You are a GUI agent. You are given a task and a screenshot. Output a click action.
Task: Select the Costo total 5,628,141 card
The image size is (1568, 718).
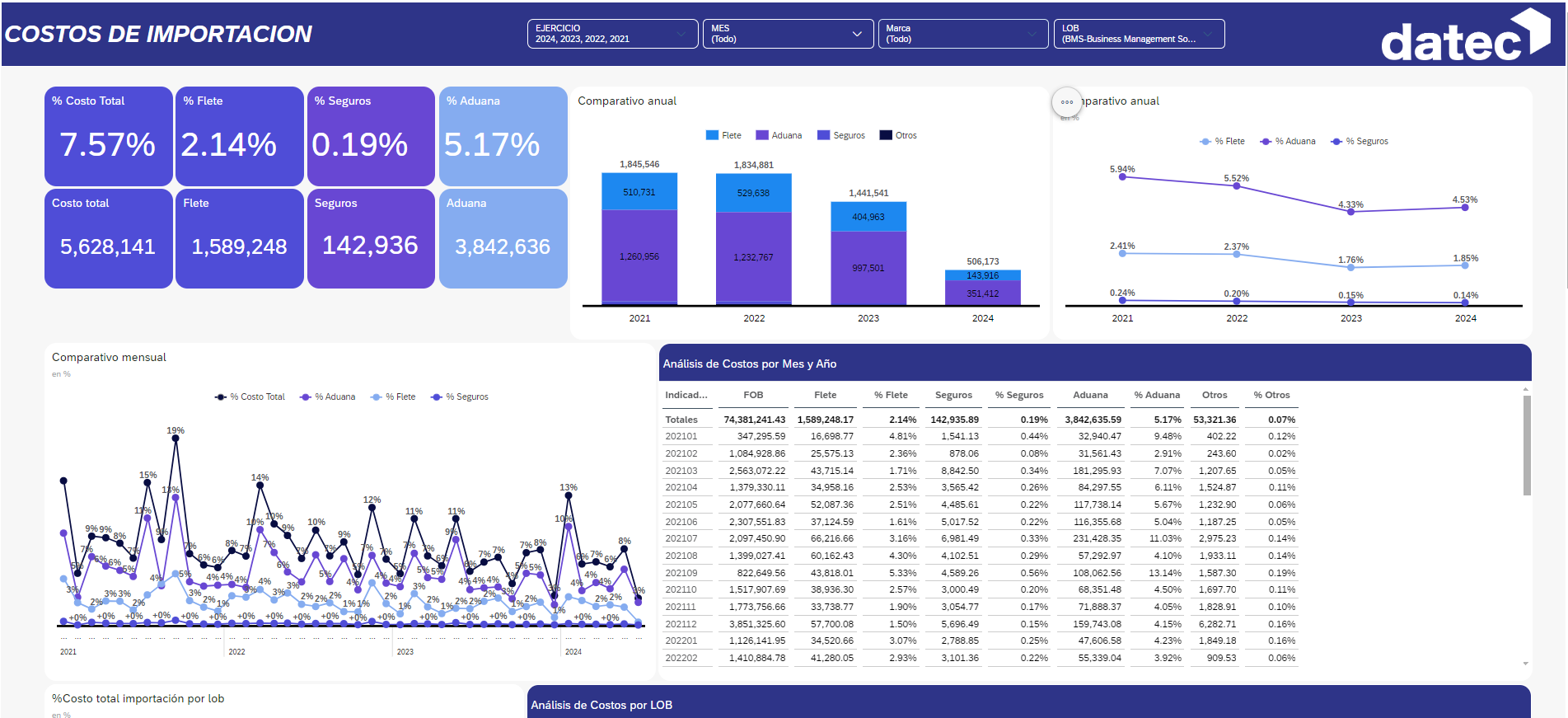pyautogui.click(x=109, y=238)
